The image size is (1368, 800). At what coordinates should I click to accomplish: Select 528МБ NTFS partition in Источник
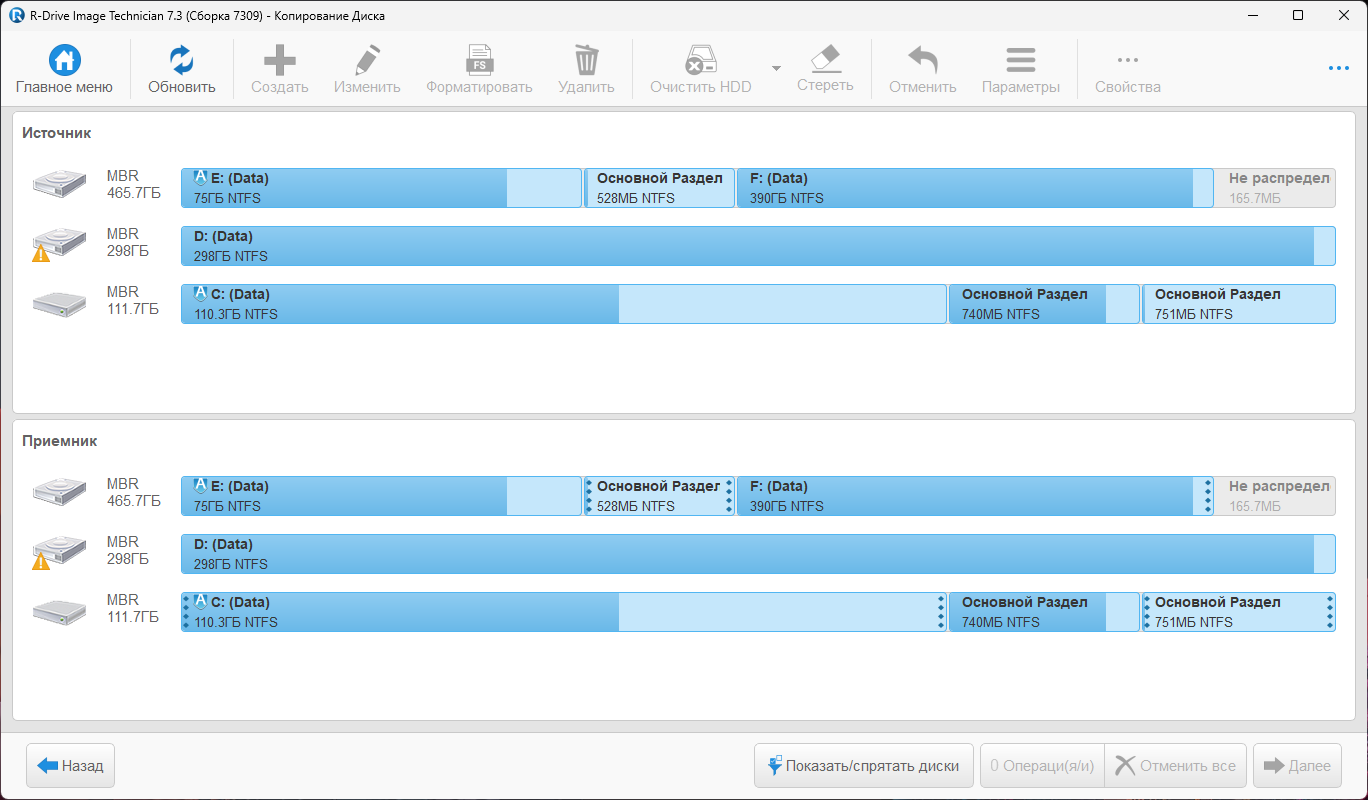pyautogui.click(x=659, y=188)
